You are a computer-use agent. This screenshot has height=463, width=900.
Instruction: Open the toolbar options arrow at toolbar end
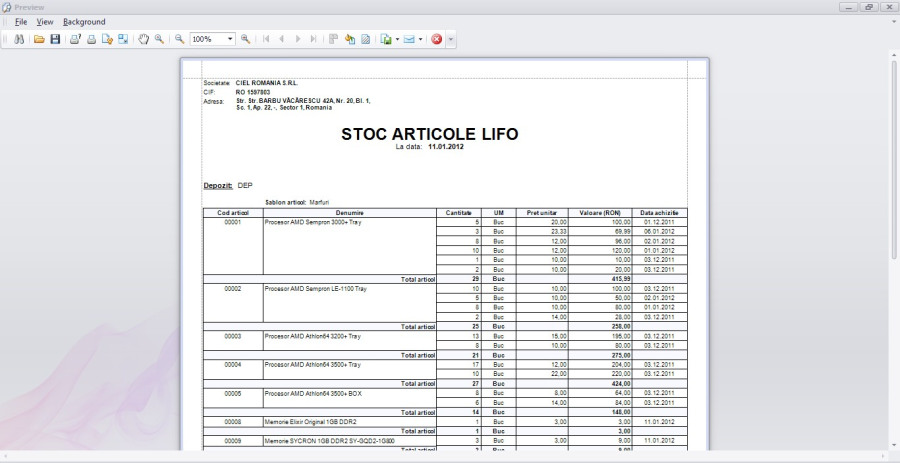click(x=451, y=39)
